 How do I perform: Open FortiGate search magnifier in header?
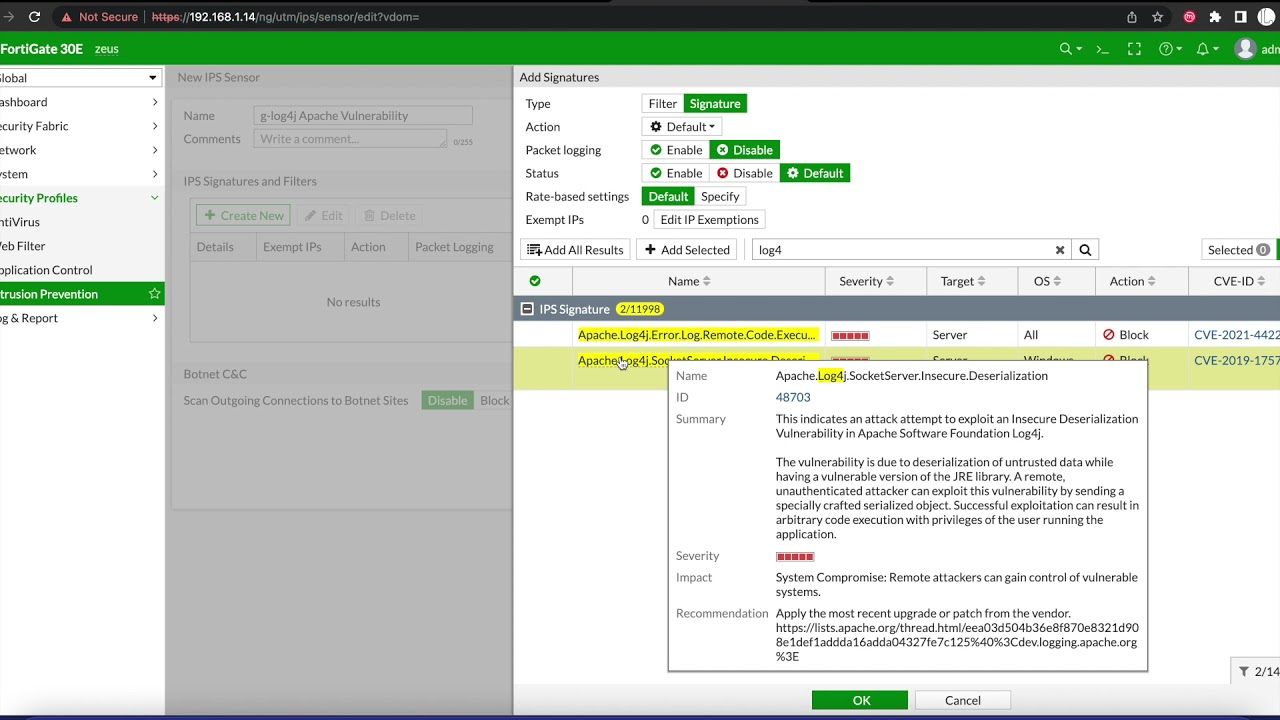(1070, 49)
